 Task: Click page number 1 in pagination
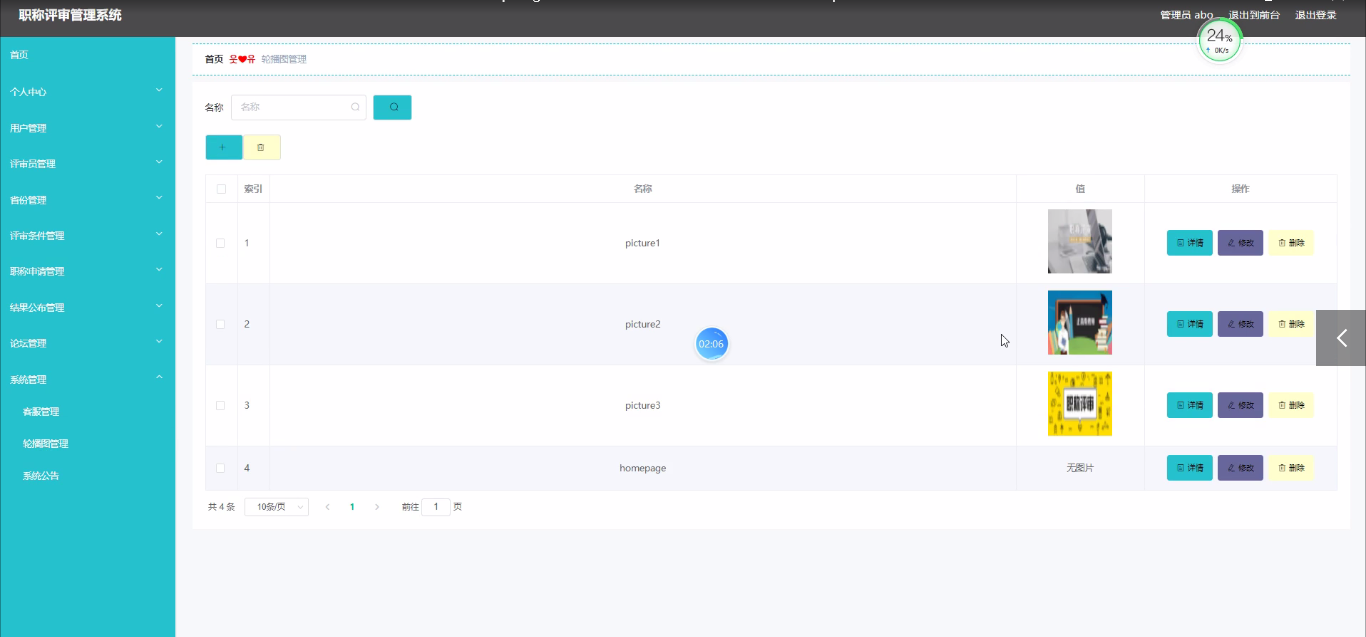[x=352, y=507]
